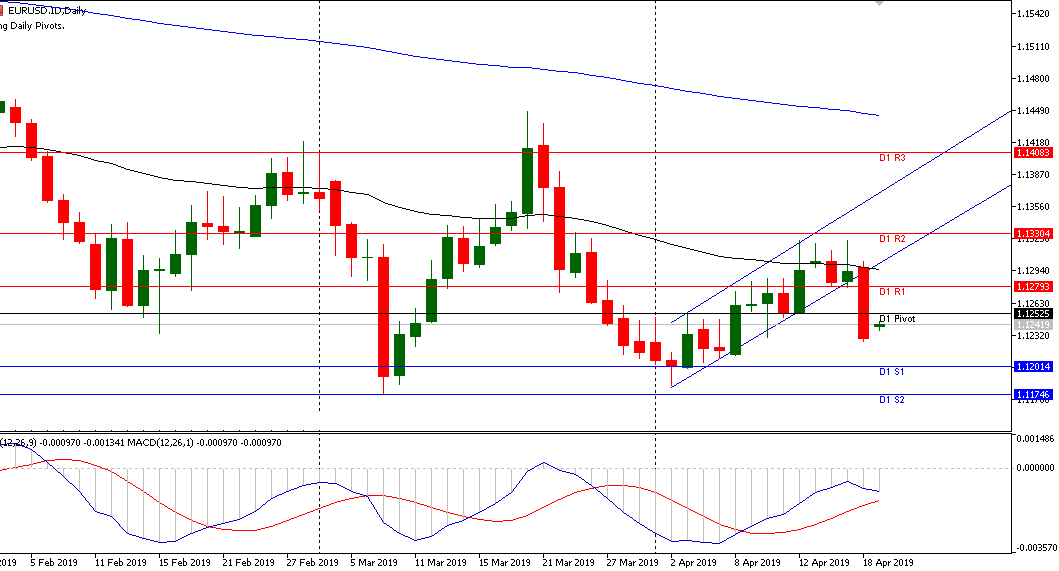Viewport: 1059px width, 571px height.
Task: Click the 5 Feb 2019 date label
Action: tap(54, 563)
